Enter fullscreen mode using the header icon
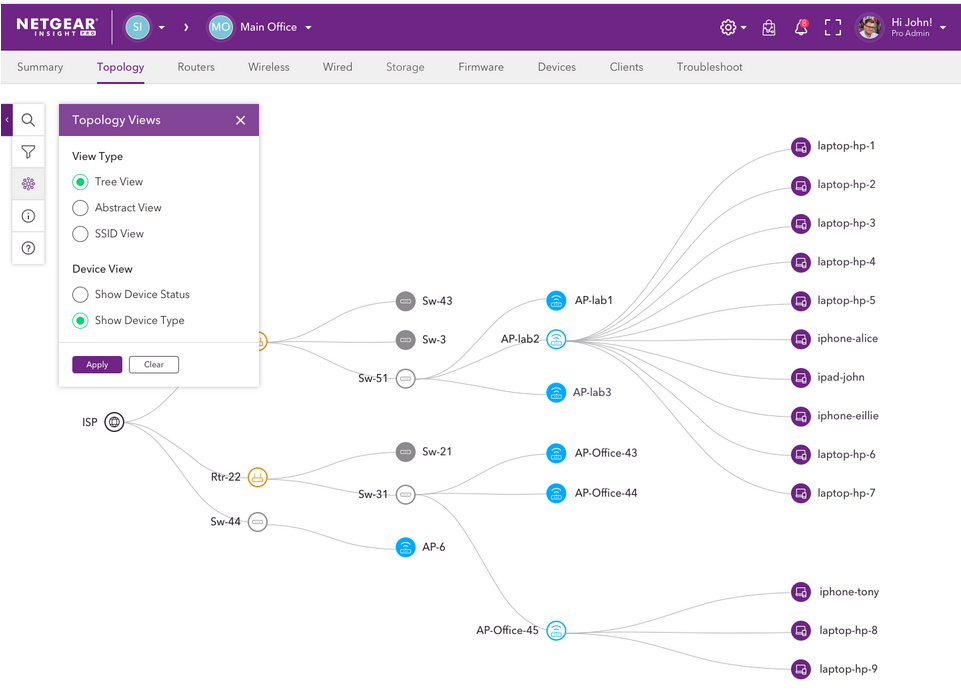Screen dimensions: 961x691 832,28
